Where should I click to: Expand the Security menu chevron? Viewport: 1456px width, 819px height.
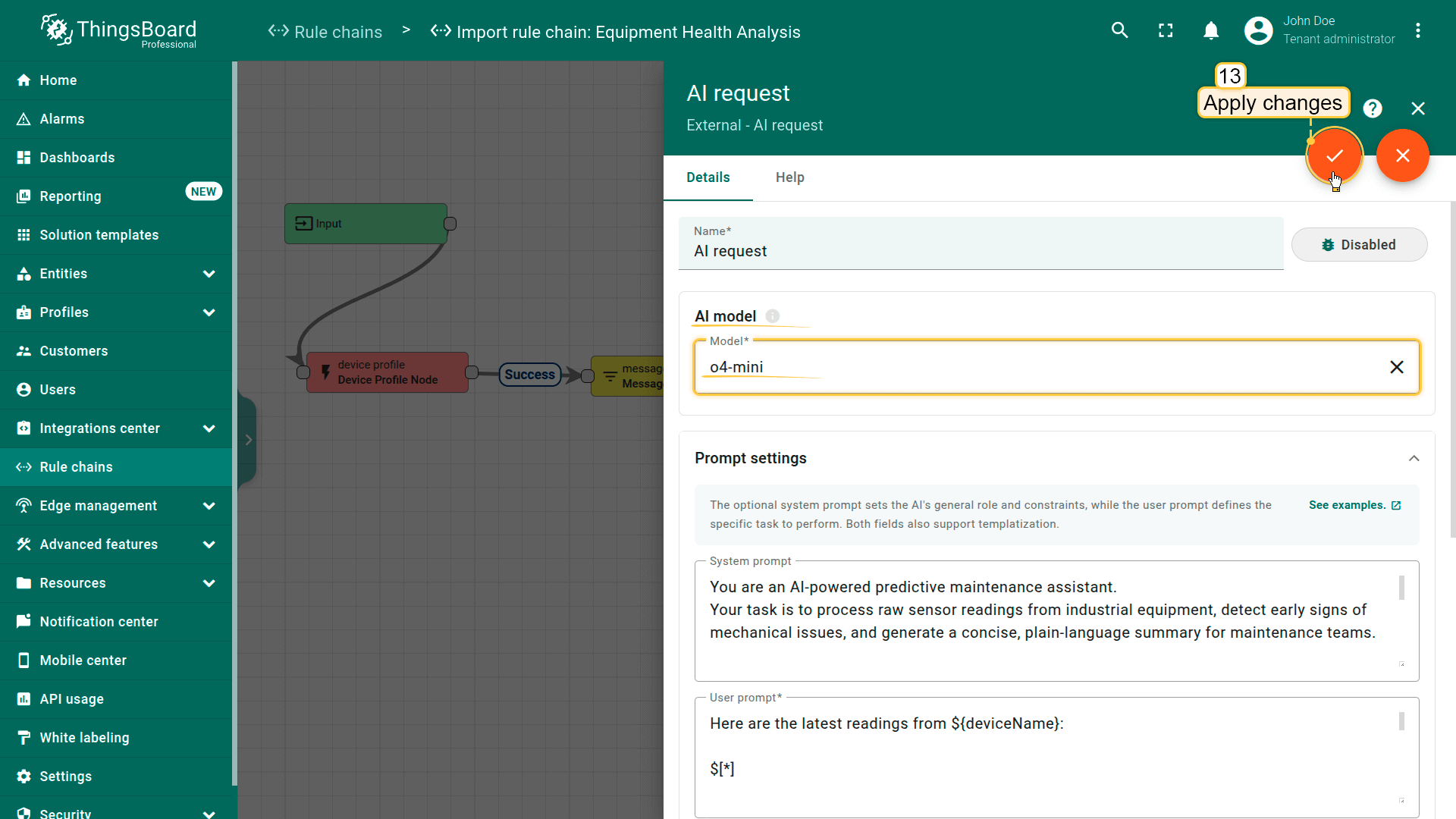209,814
